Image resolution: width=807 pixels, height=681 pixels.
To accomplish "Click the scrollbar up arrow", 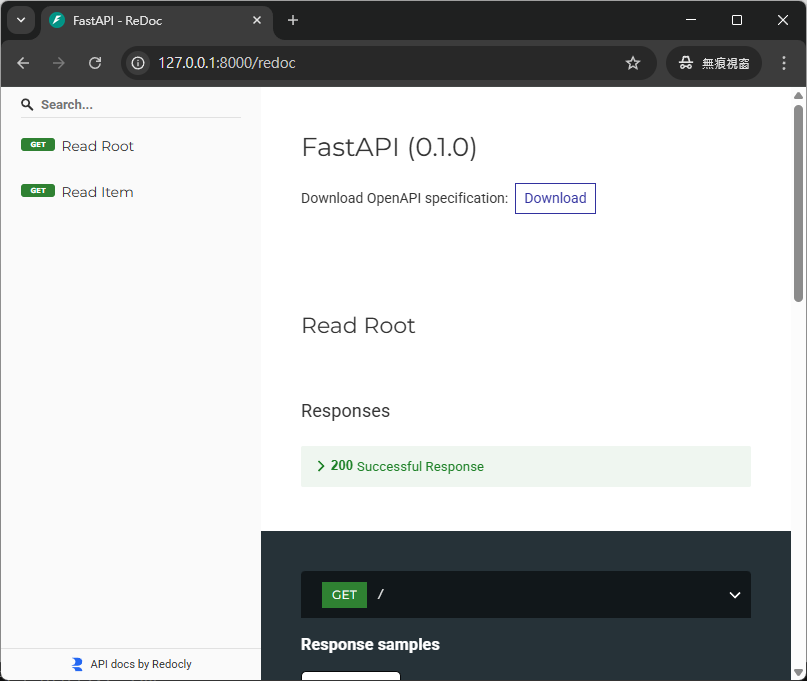I will [798, 95].
